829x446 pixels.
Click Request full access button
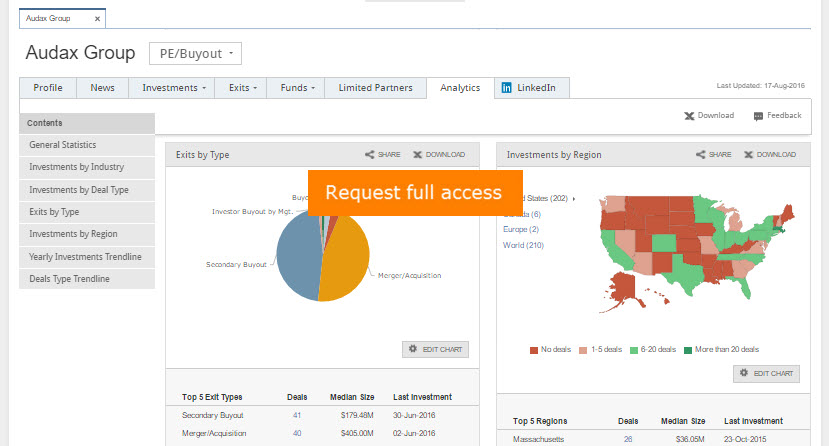[x=415, y=193]
